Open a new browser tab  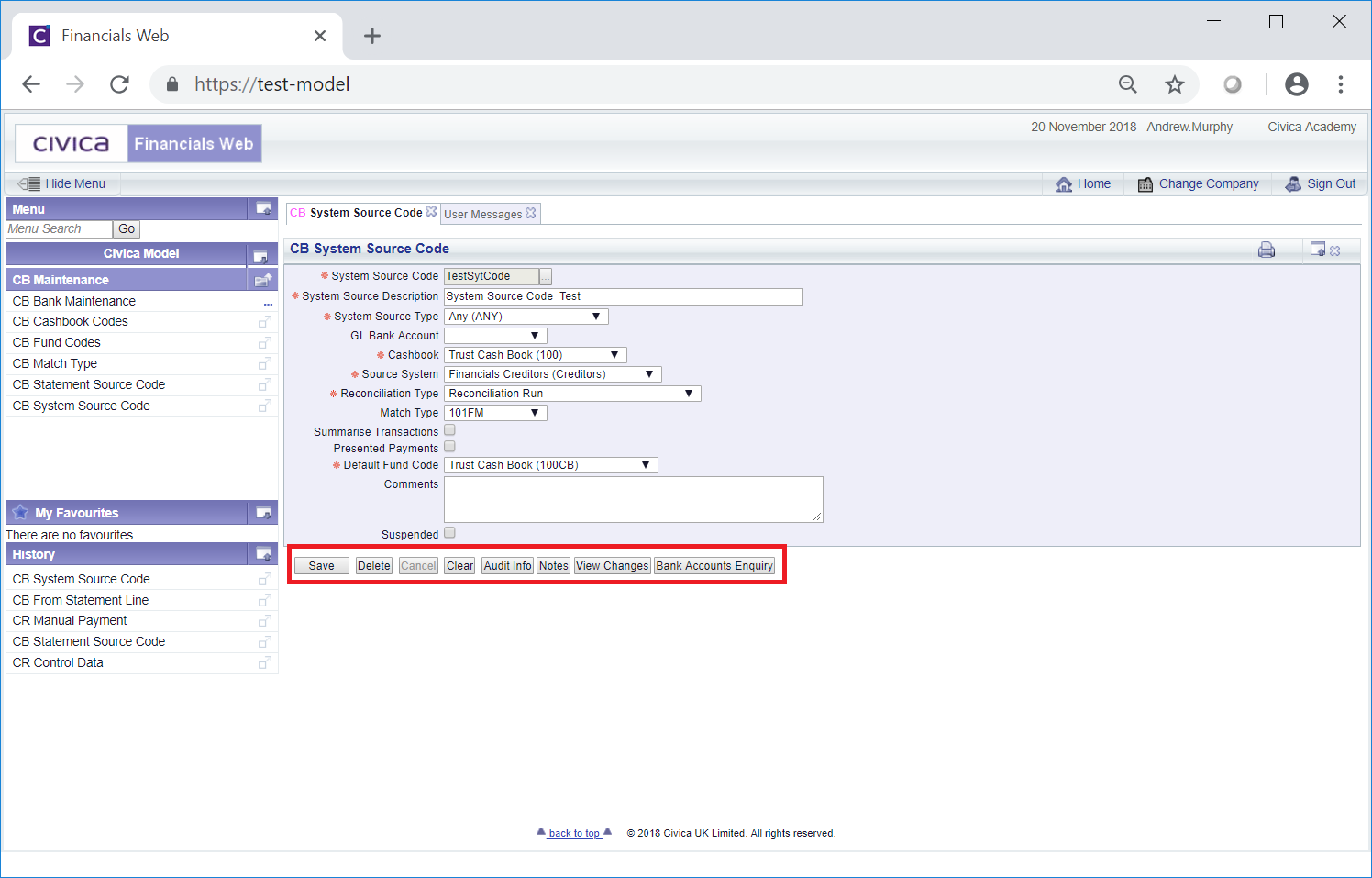pyautogui.click(x=371, y=36)
